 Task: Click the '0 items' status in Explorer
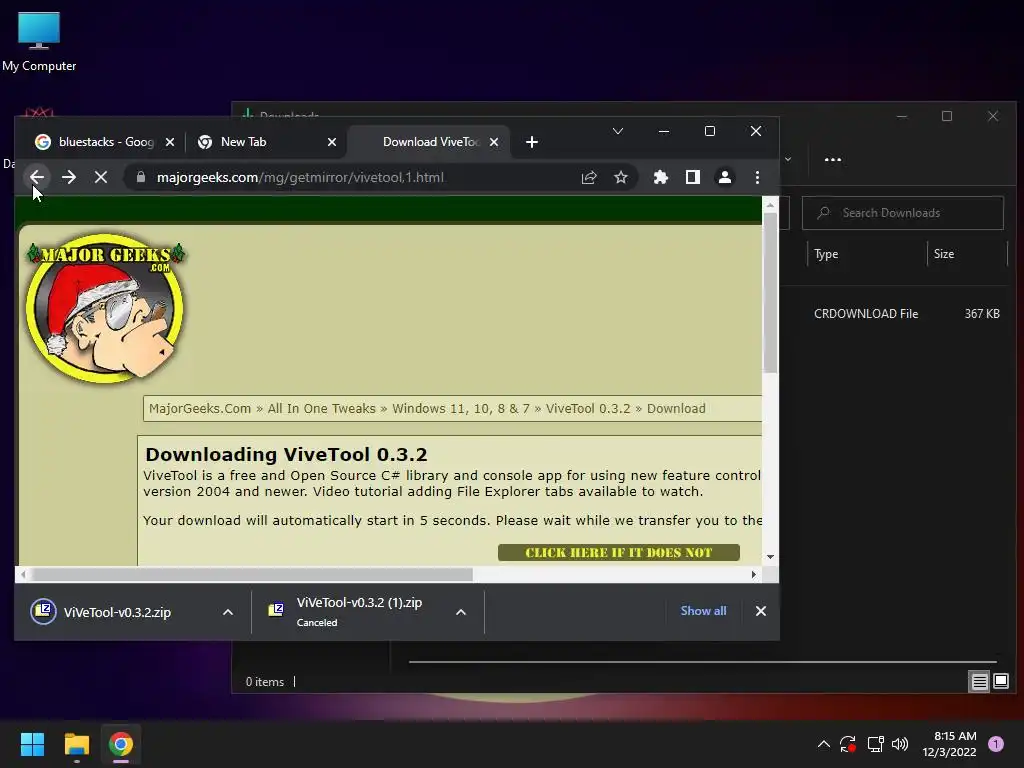tap(264, 682)
